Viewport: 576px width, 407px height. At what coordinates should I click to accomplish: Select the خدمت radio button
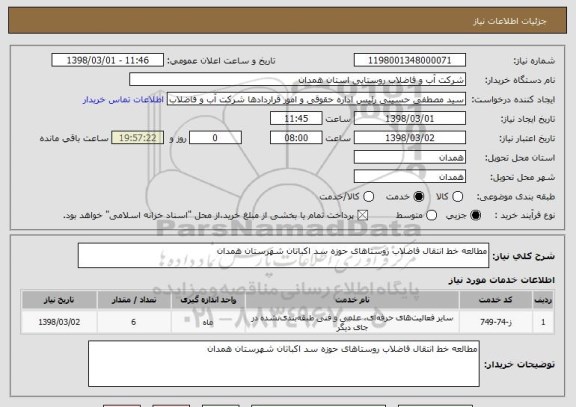[x=419, y=197]
